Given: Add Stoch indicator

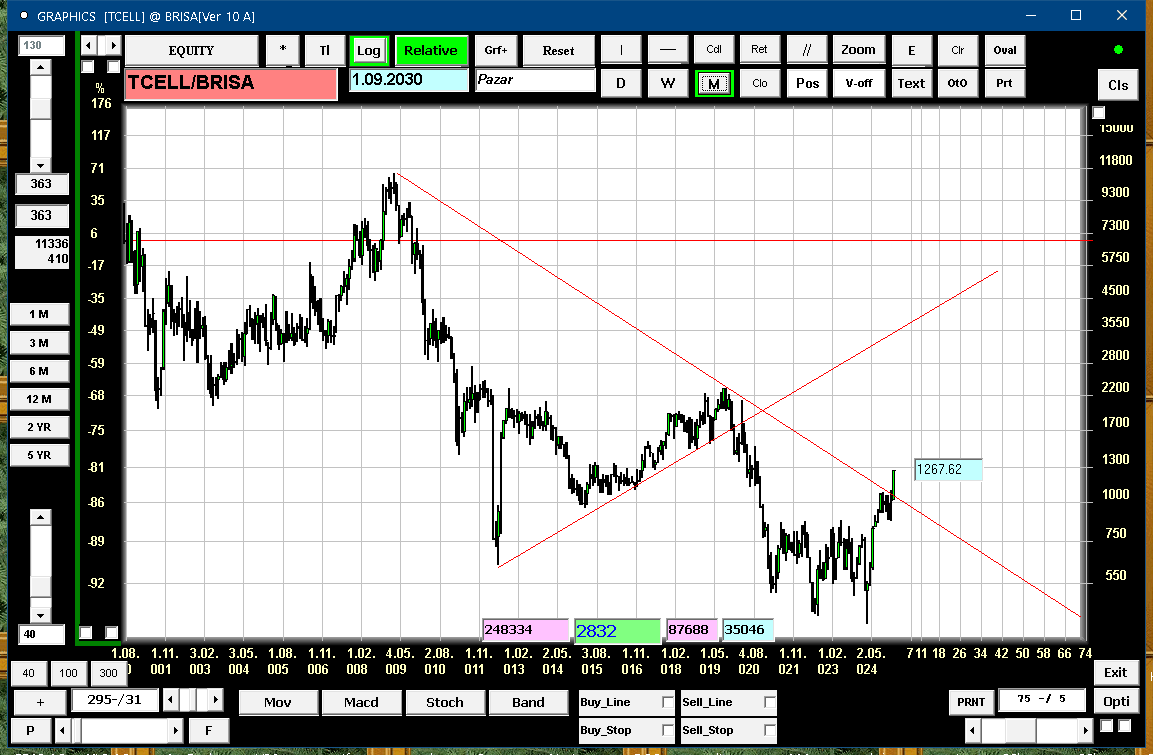Looking at the screenshot, I should [445, 702].
